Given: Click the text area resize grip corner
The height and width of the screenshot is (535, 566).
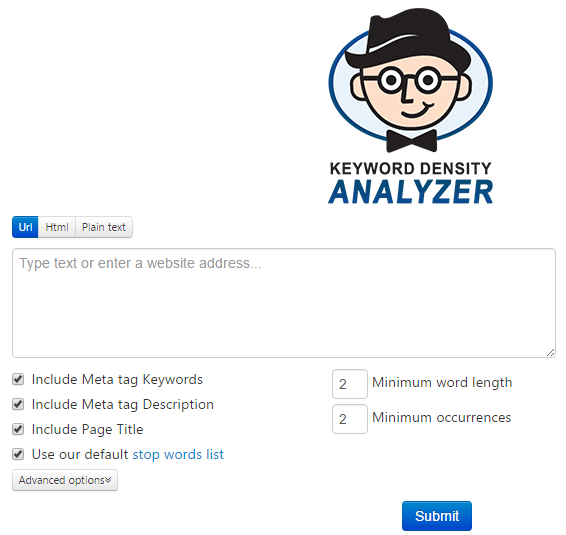Looking at the screenshot, I should coord(550,353).
